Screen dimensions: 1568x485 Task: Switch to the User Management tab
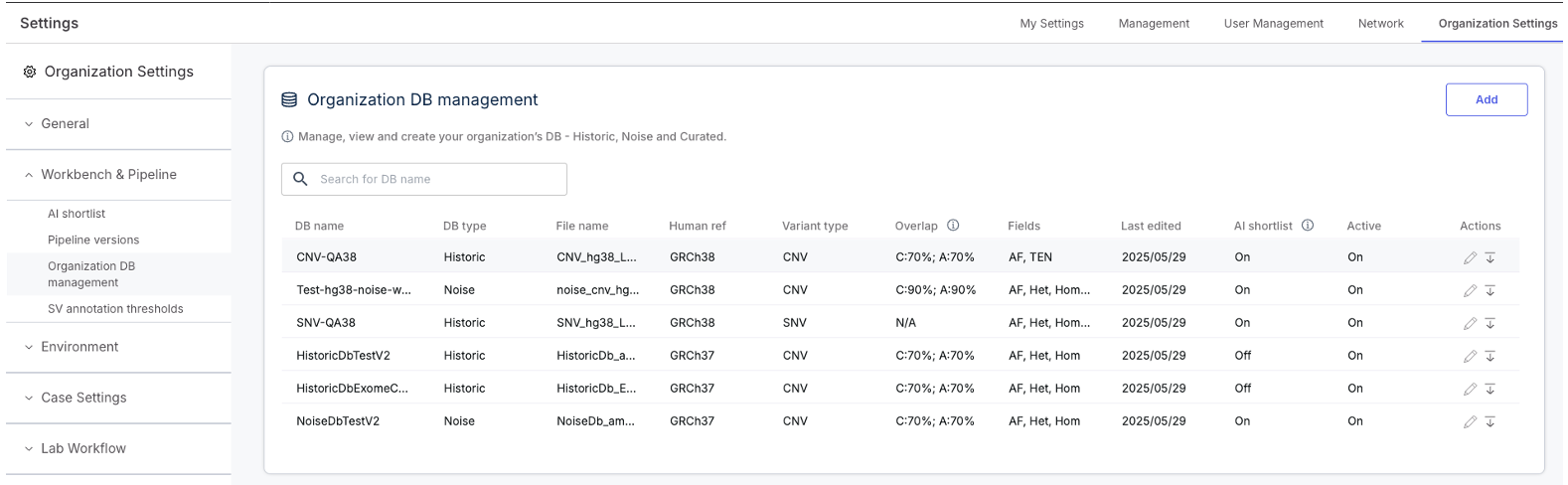point(1273,23)
